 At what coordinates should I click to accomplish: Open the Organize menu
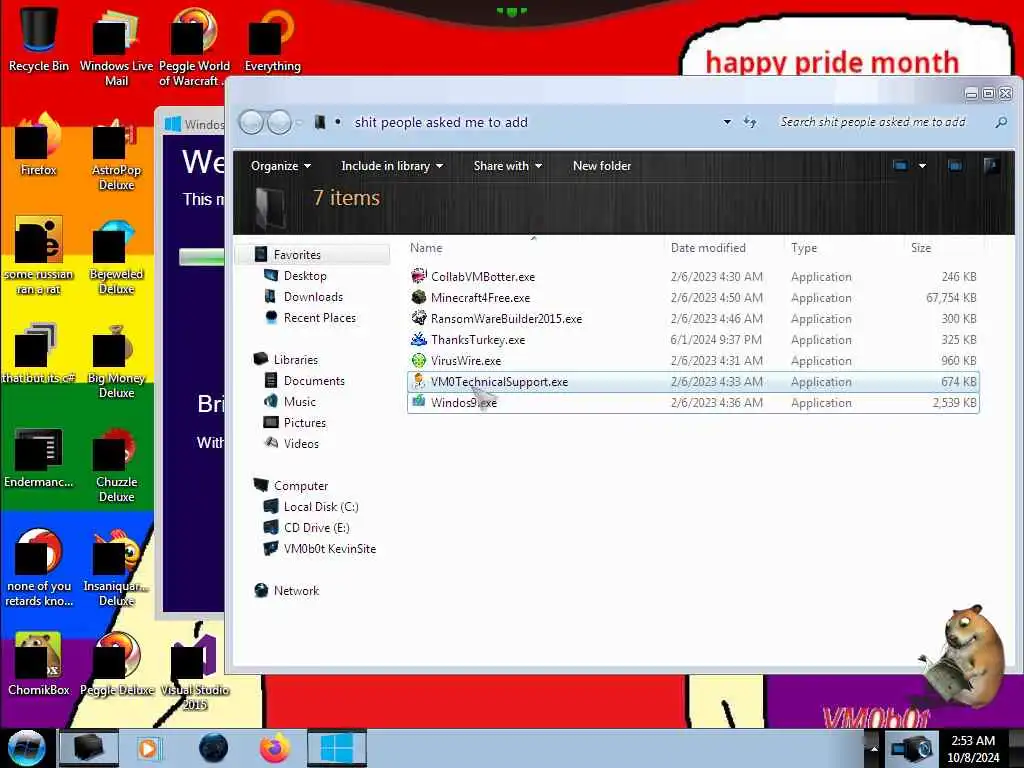(281, 166)
